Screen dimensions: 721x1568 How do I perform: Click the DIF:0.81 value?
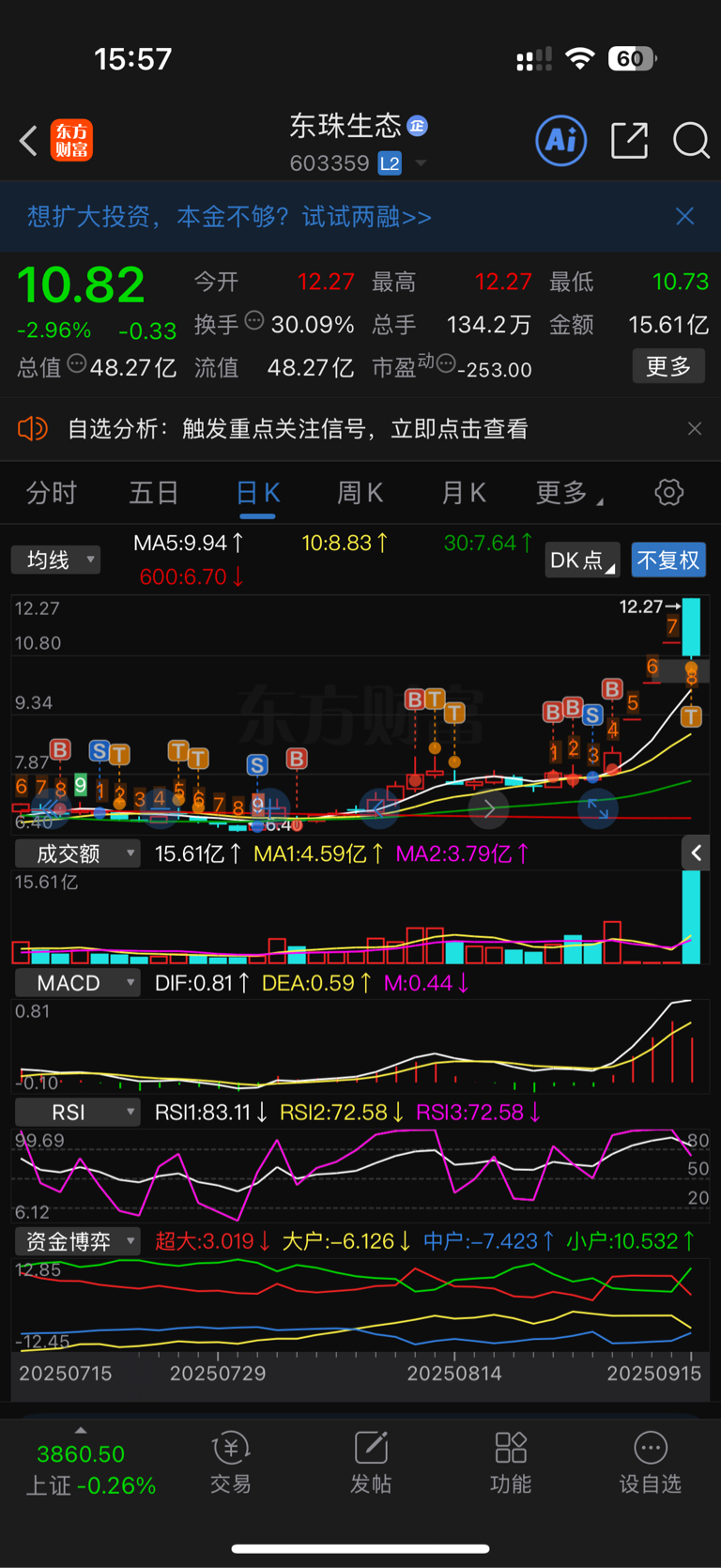point(202,983)
